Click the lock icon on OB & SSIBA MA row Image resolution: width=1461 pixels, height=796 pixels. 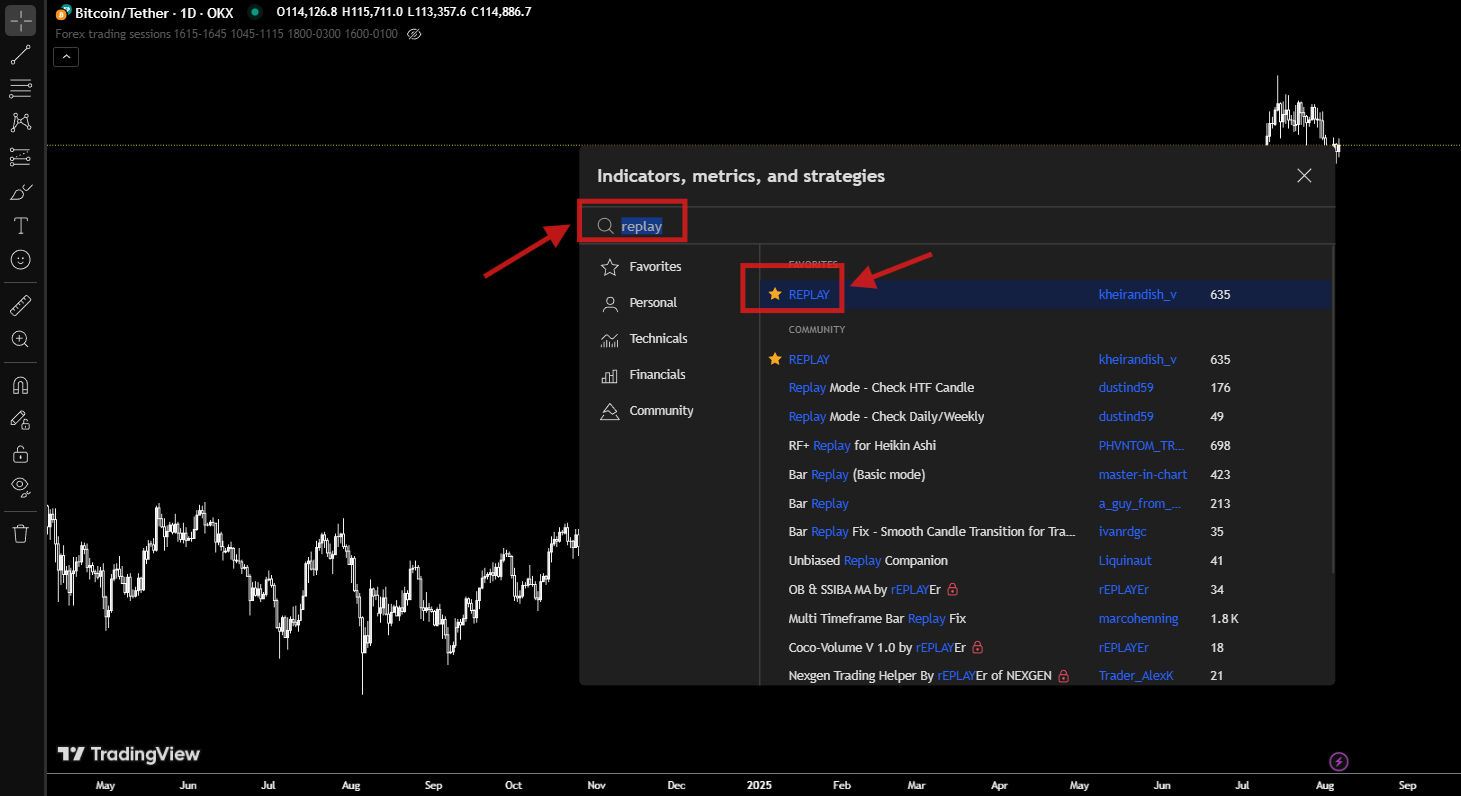953,589
